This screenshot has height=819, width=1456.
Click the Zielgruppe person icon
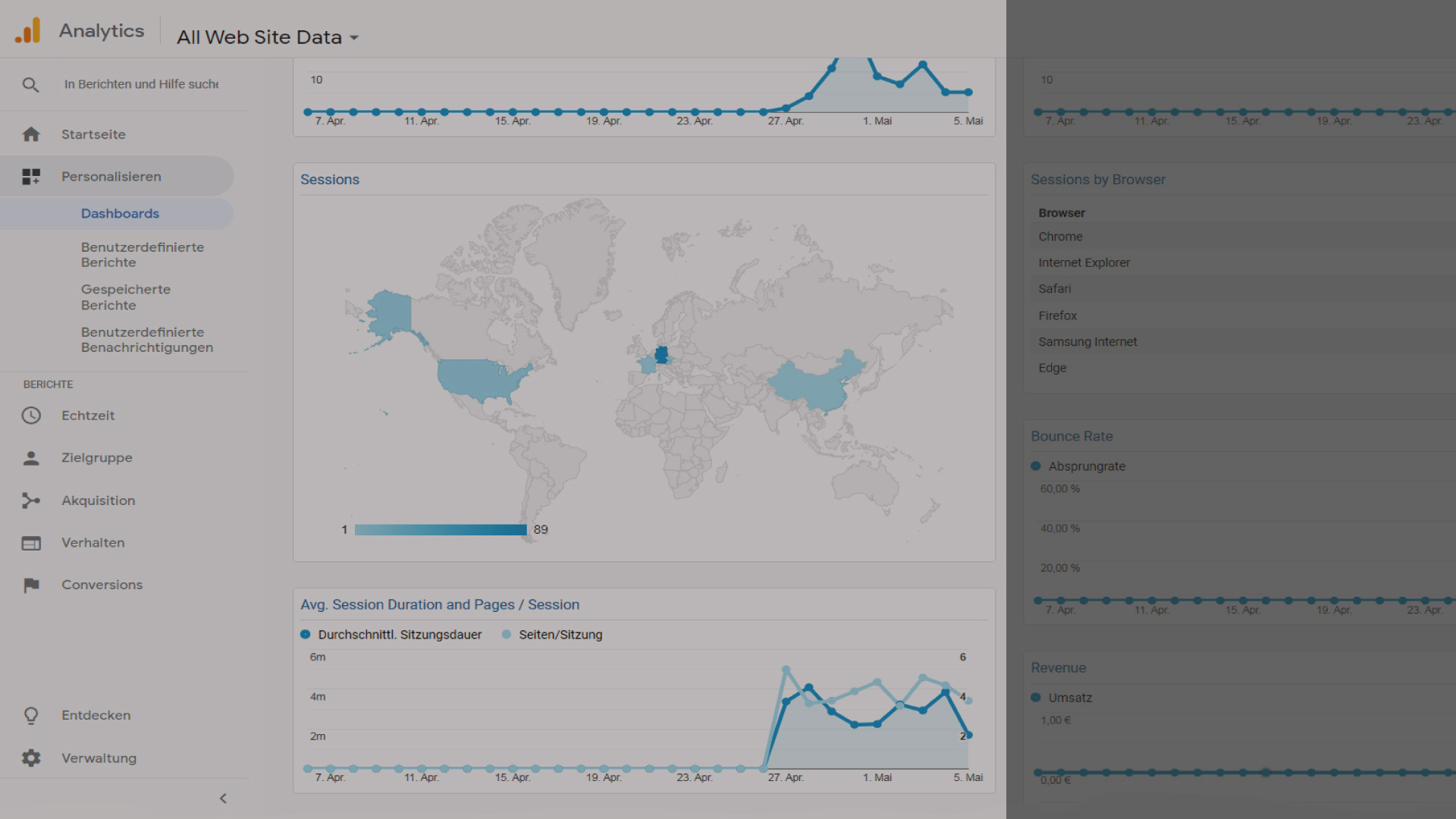click(x=31, y=458)
